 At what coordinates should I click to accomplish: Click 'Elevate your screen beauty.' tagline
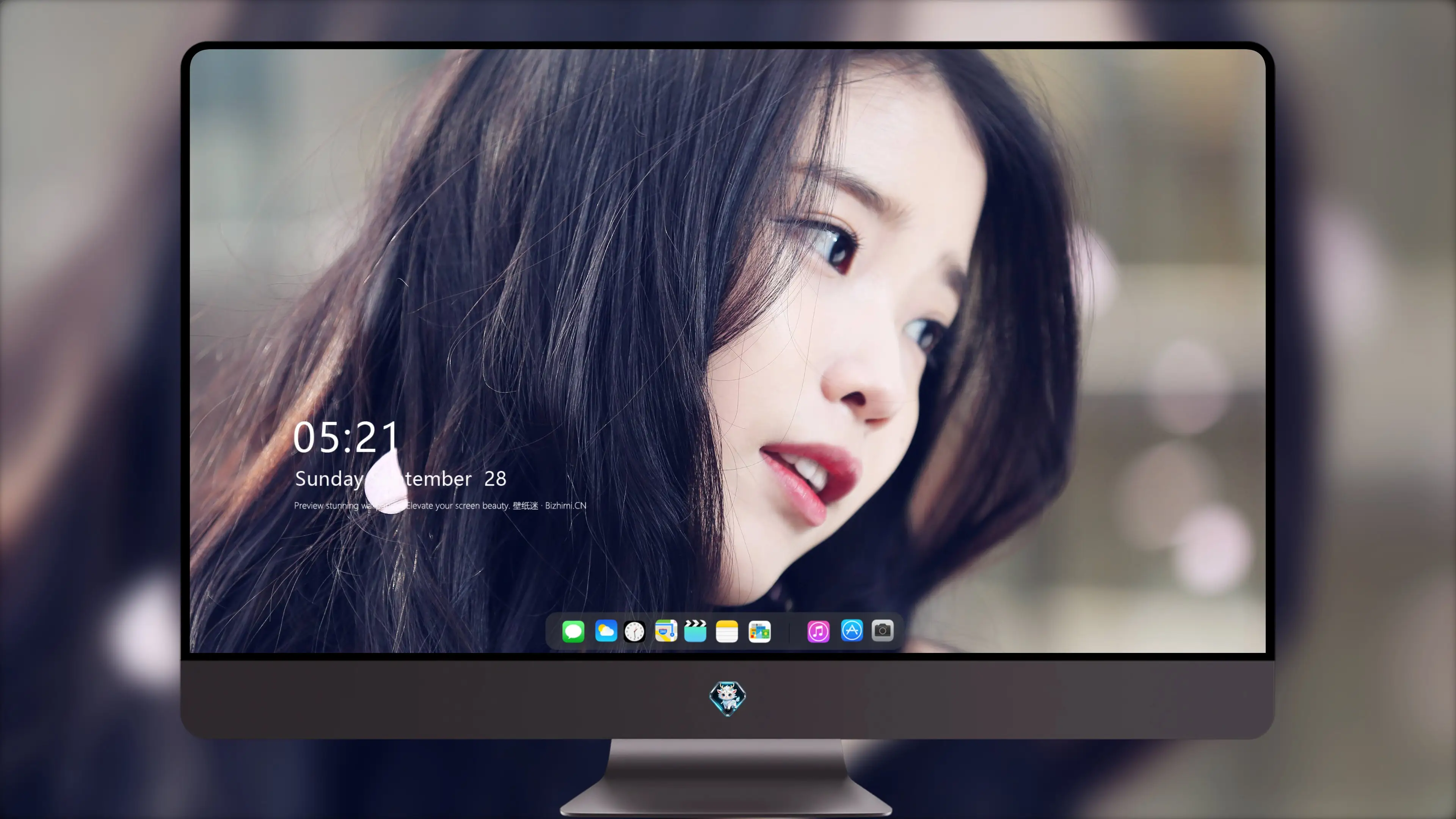(x=458, y=506)
